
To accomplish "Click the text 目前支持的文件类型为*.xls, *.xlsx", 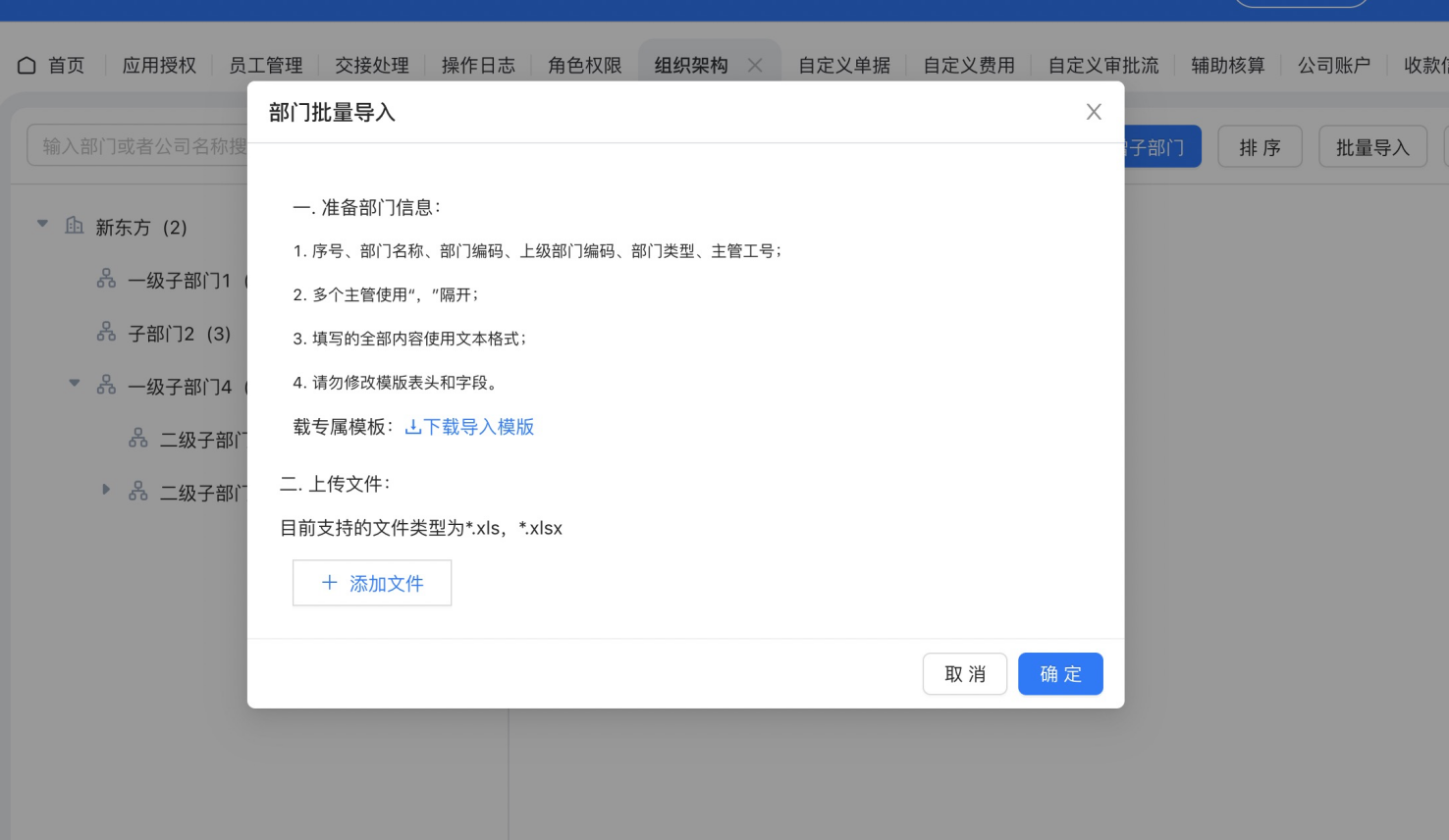I will pyautogui.click(x=421, y=528).
